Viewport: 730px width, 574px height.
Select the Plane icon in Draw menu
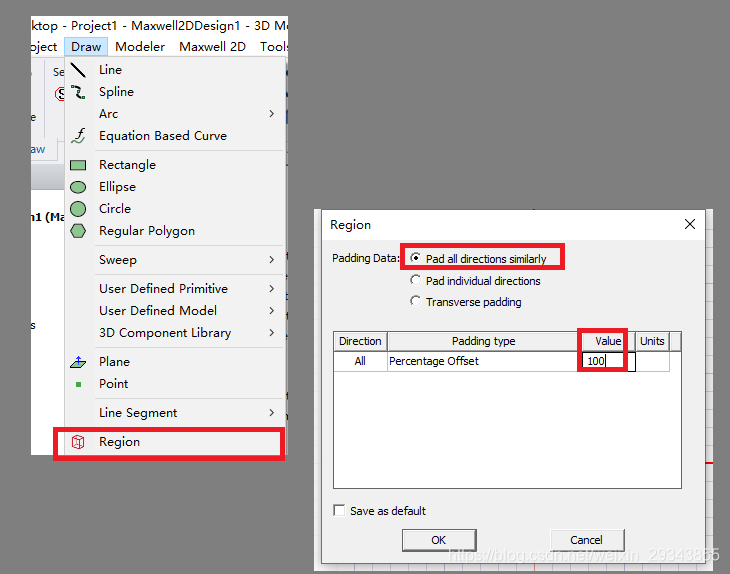pos(78,362)
